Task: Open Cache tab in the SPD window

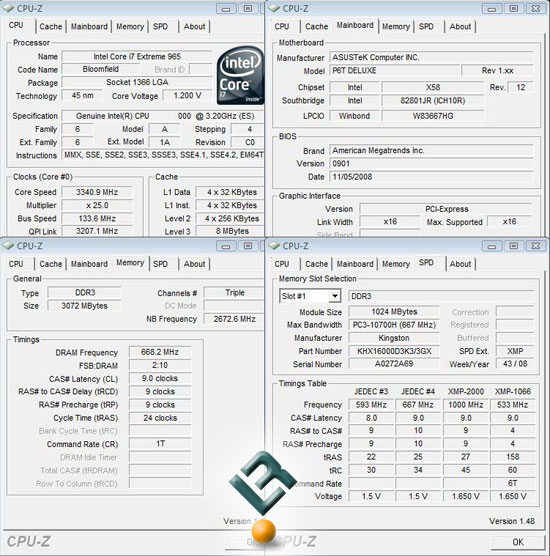Action: [316, 264]
